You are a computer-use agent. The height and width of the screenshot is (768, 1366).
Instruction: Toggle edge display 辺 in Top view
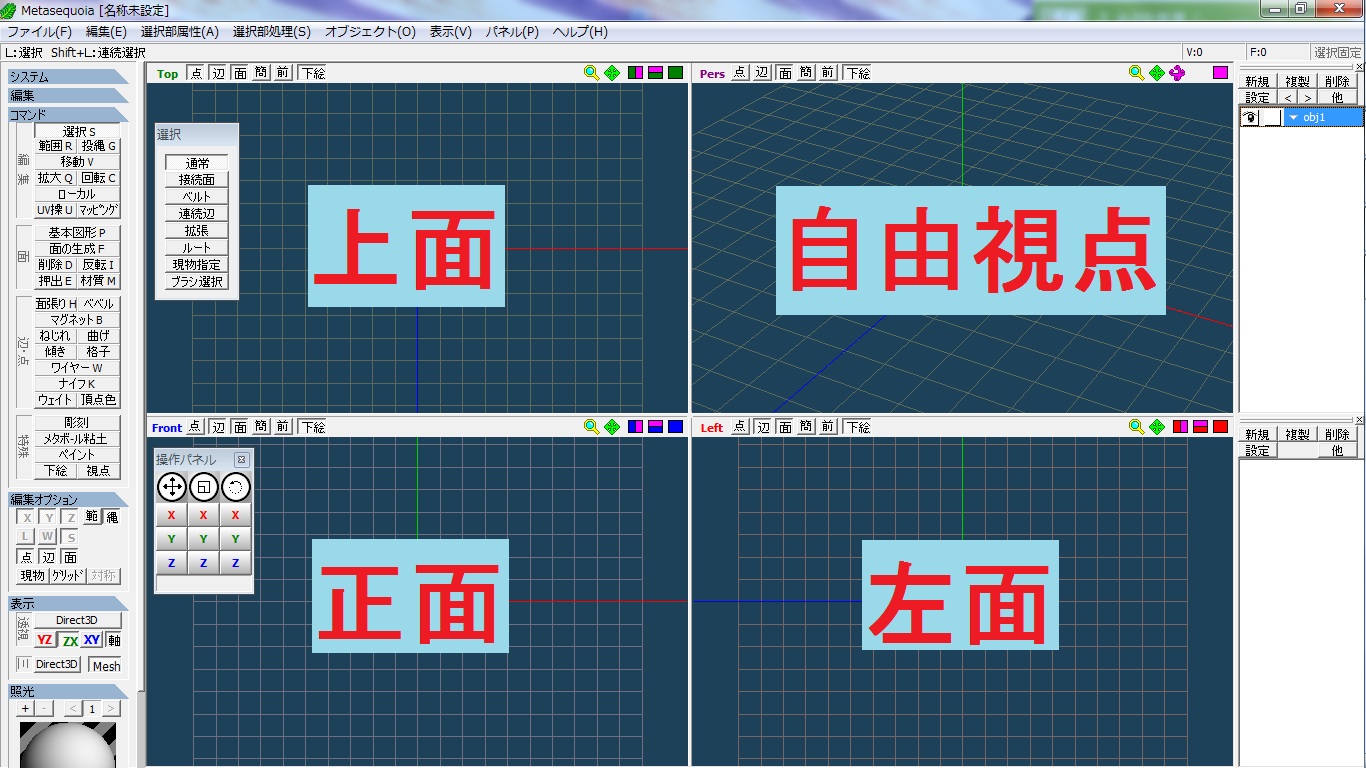click(x=218, y=73)
